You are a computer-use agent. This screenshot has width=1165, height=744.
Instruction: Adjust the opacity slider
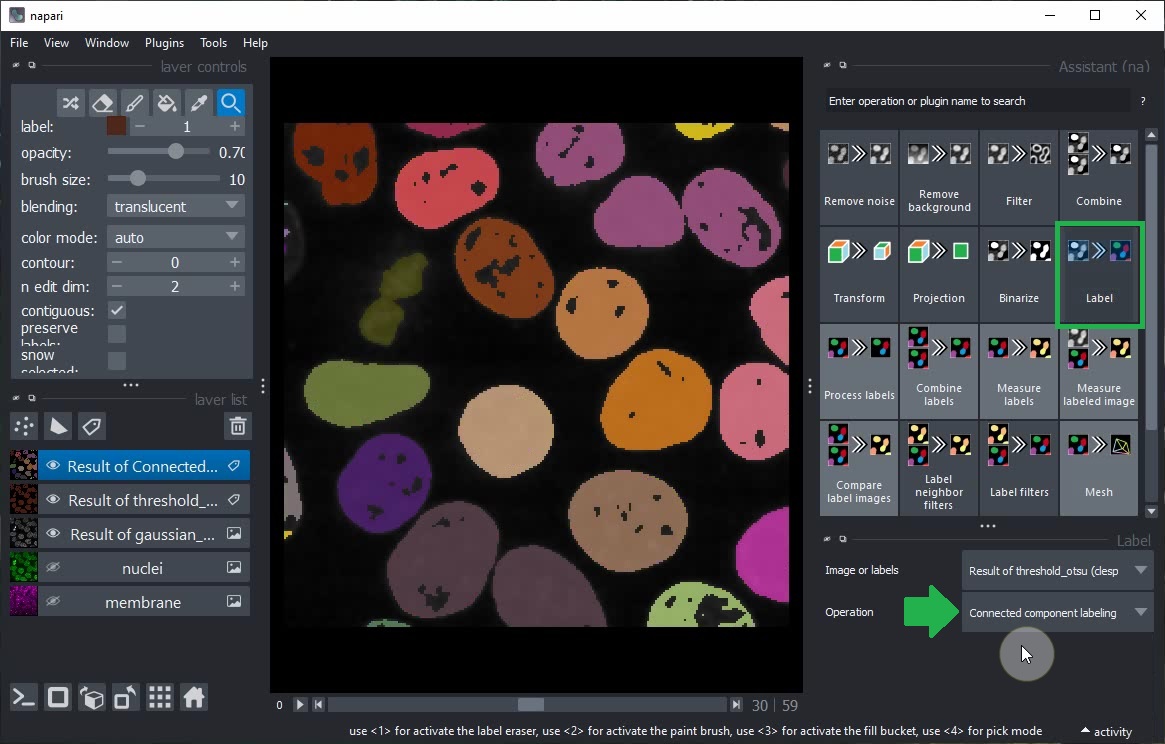point(176,152)
